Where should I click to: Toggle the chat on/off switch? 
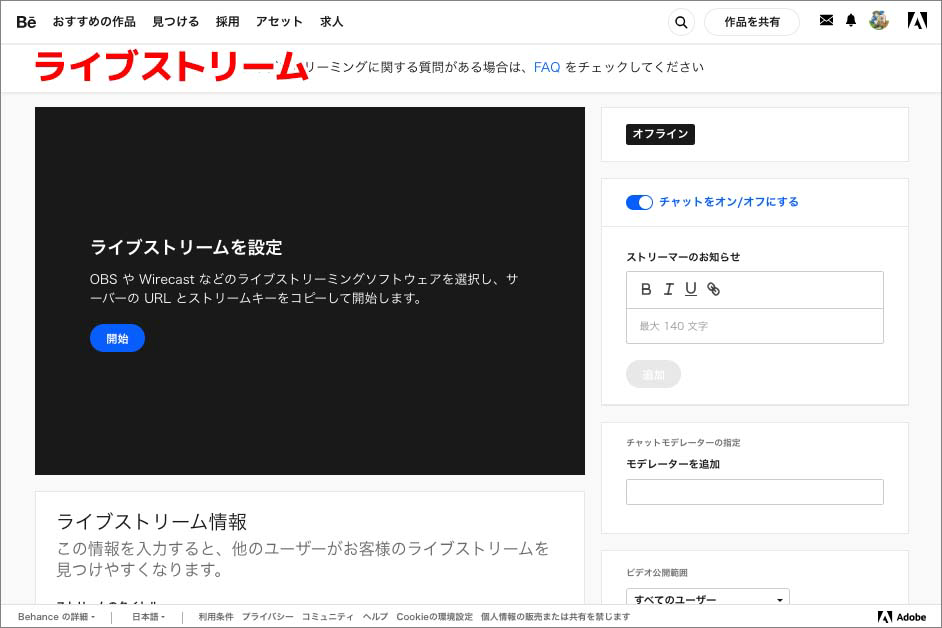(639, 203)
